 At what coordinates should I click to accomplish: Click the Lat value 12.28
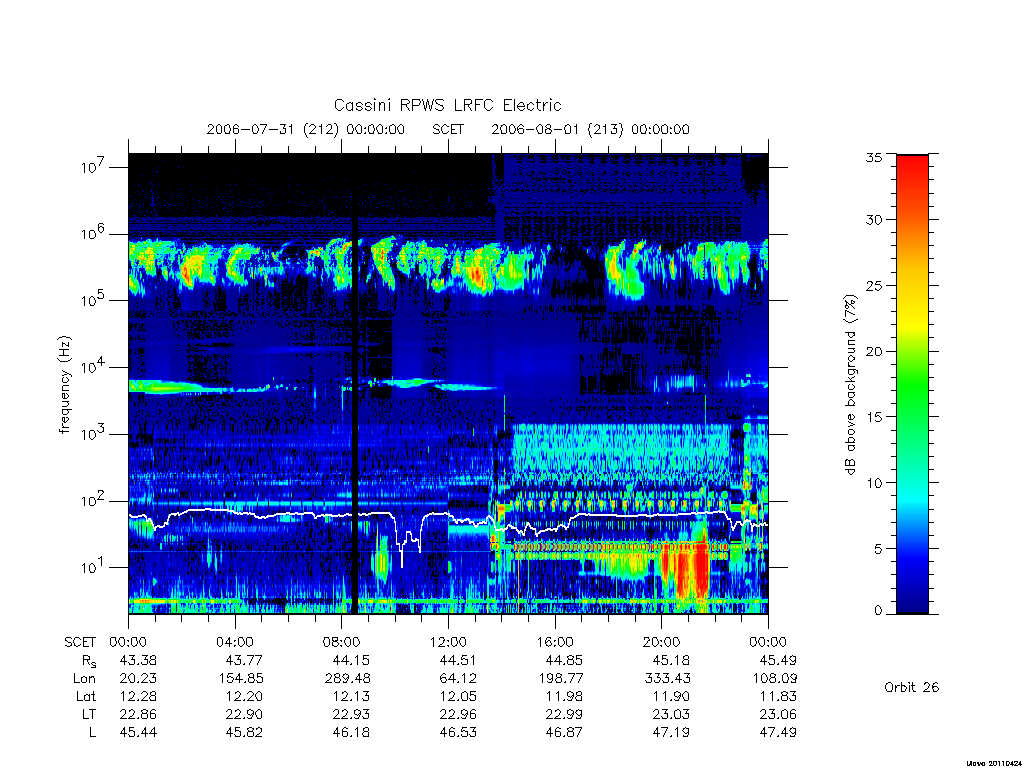pyautogui.click(x=138, y=697)
